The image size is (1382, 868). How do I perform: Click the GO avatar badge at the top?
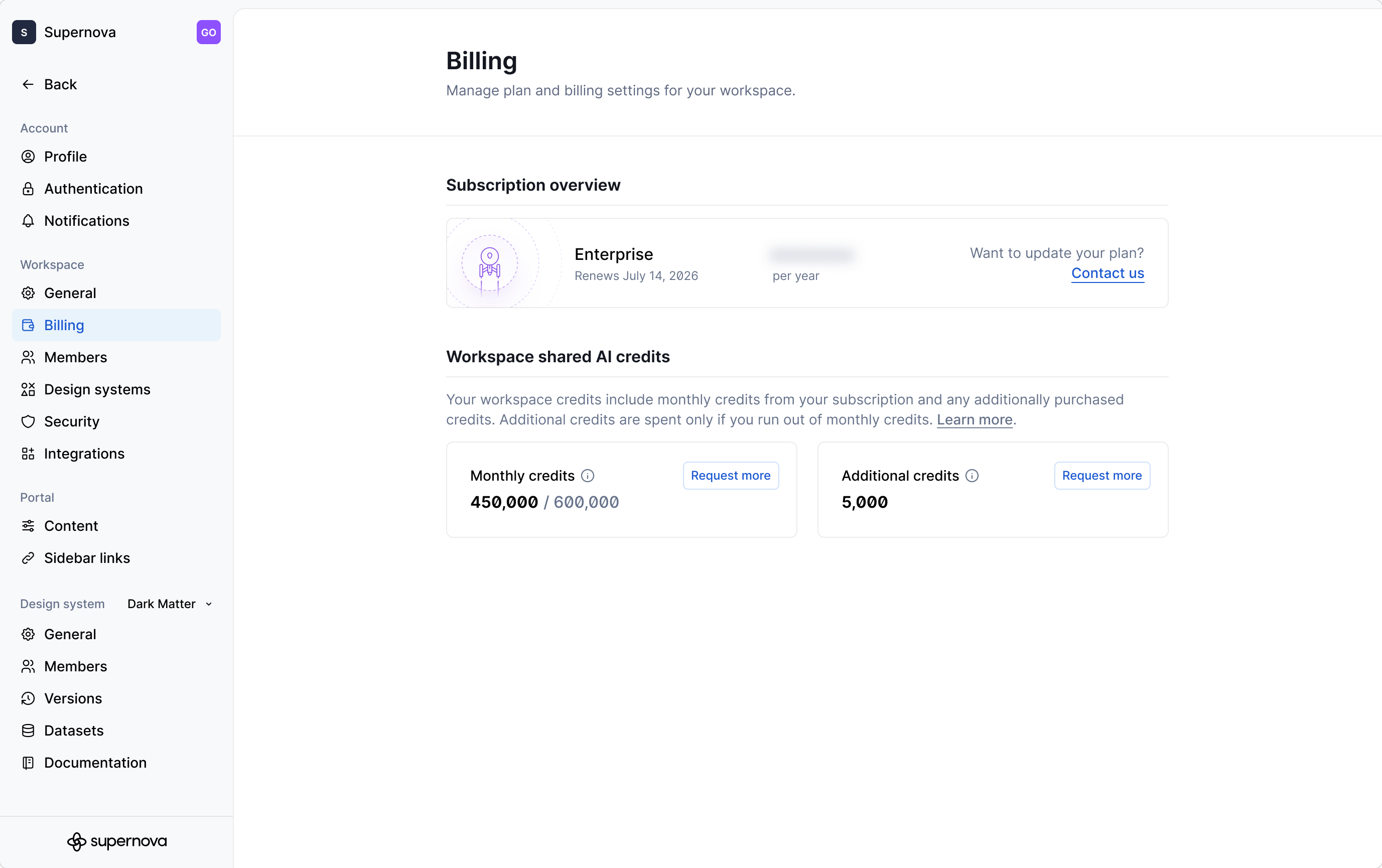(208, 32)
